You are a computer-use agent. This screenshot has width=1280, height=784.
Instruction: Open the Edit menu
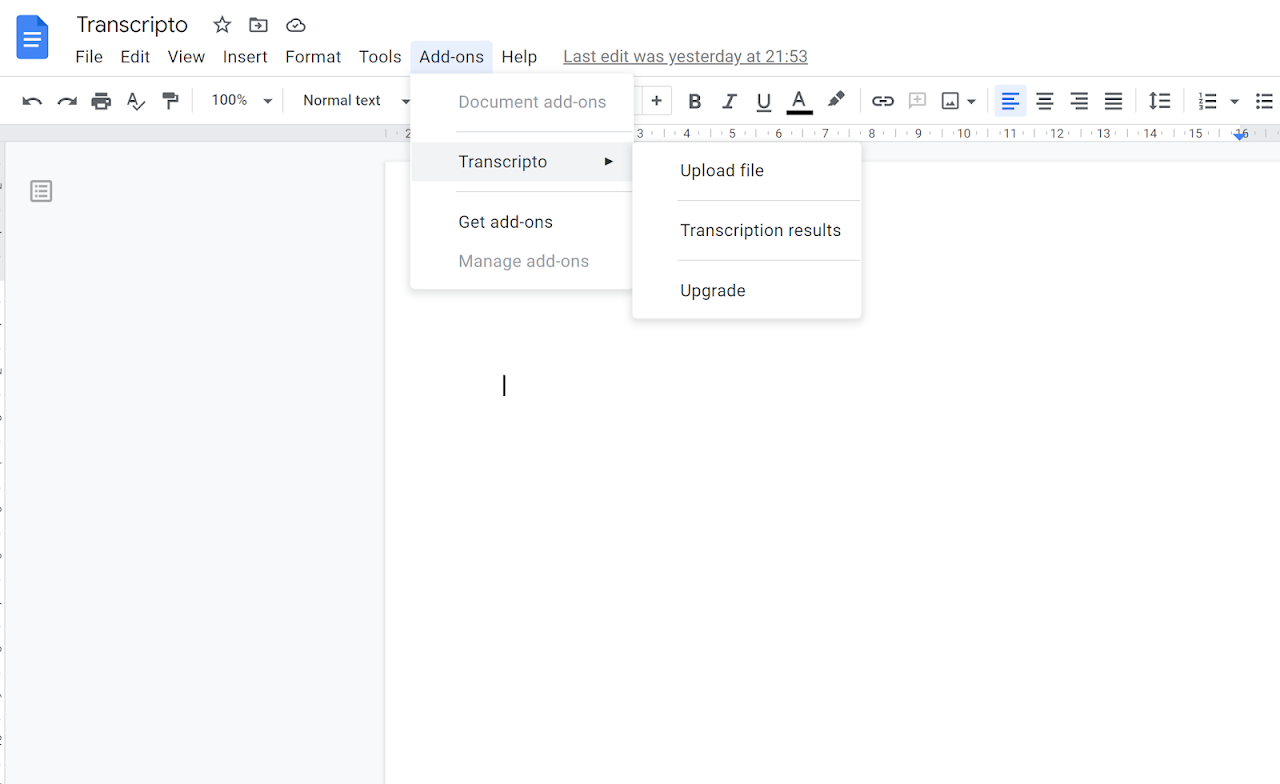[x=135, y=57]
